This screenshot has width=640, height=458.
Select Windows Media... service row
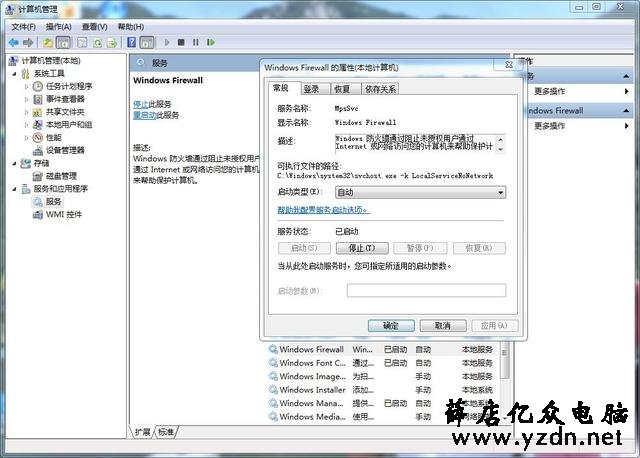[x=383, y=417]
